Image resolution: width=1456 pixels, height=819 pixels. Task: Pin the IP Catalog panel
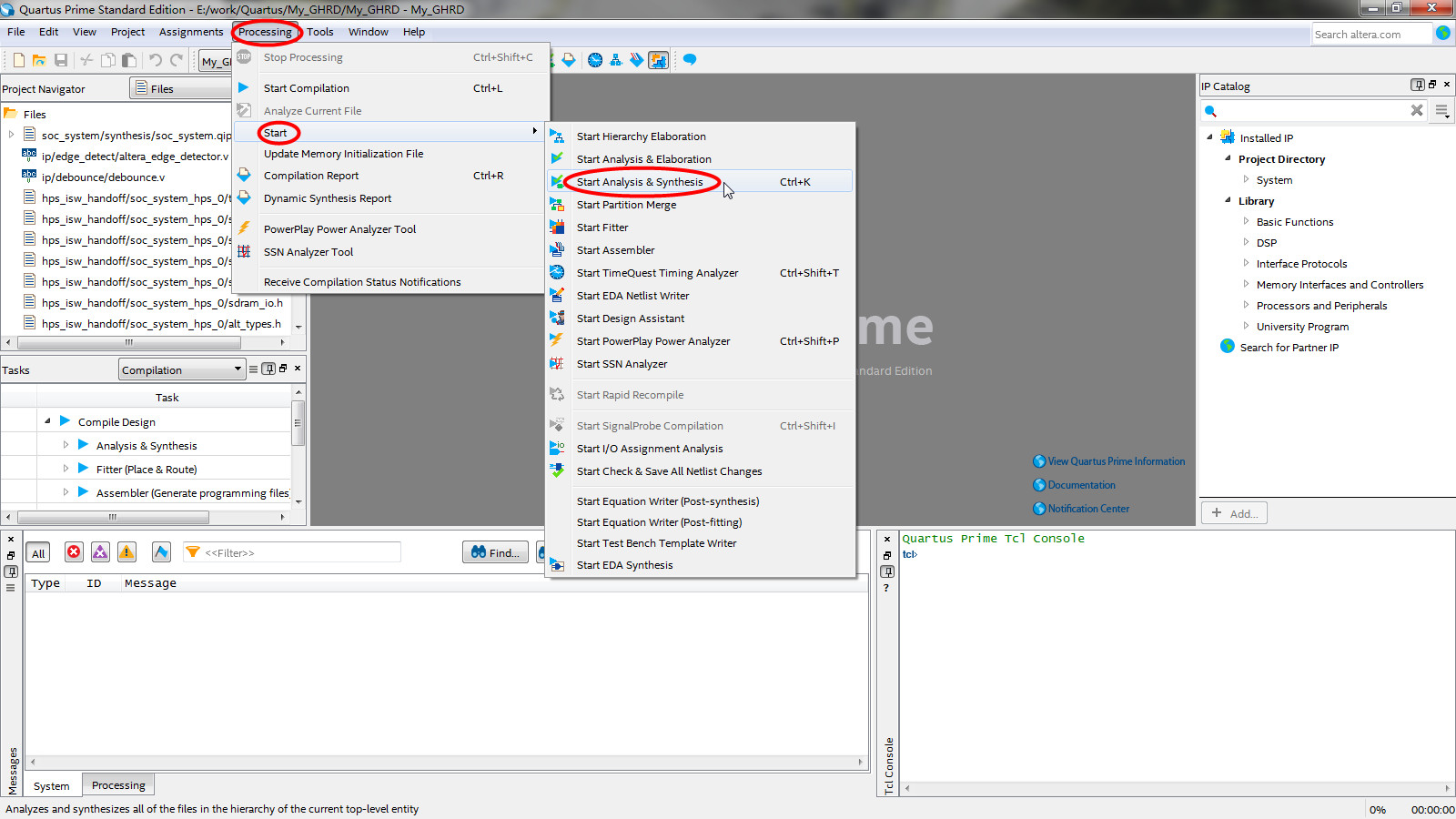click(x=1418, y=85)
